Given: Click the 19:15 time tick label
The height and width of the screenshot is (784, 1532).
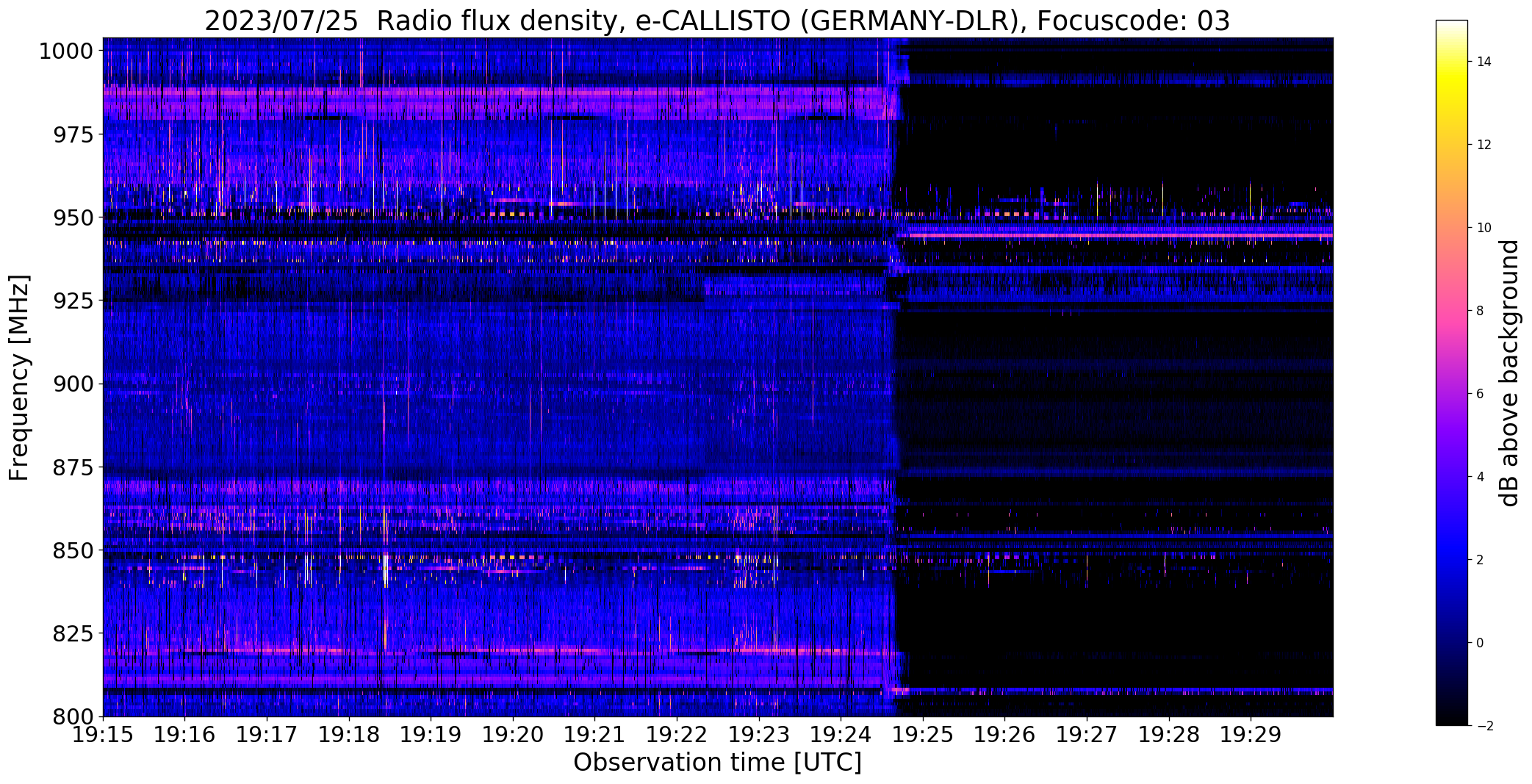Looking at the screenshot, I should pyautogui.click(x=103, y=734).
